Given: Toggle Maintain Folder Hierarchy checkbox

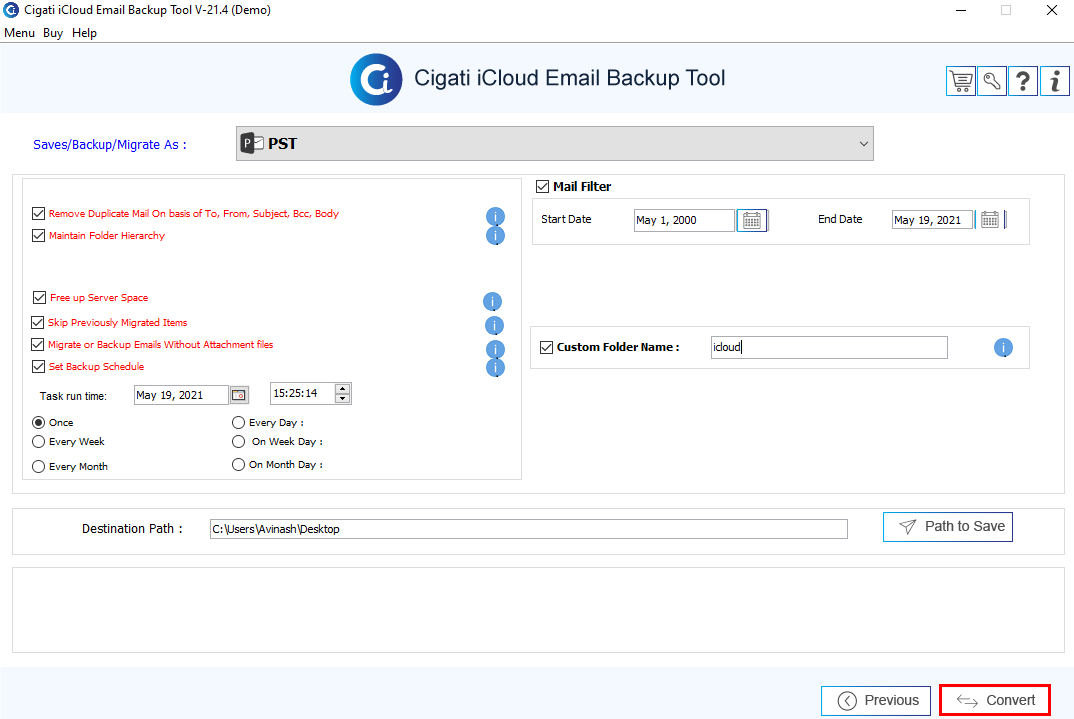Looking at the screenshot, I should click(38, 236).
